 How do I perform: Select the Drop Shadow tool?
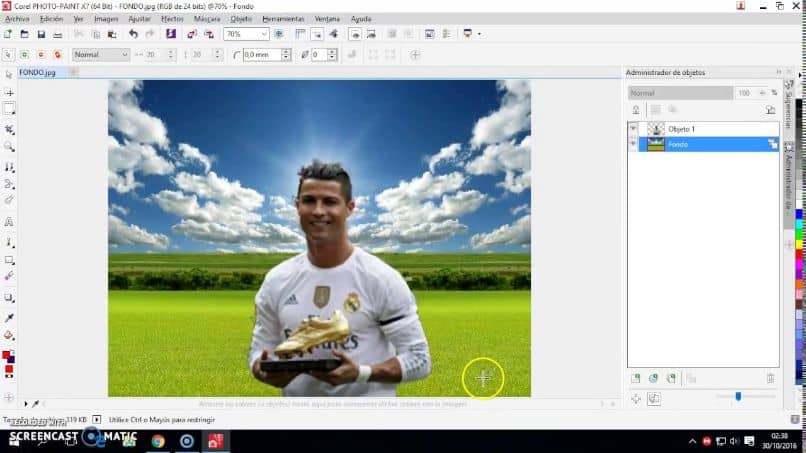click(9, 298)
